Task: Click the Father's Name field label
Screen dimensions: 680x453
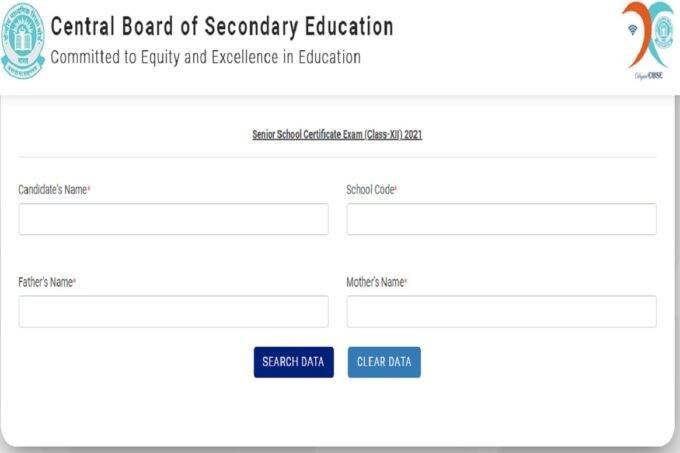Action: tap(45, 282)
